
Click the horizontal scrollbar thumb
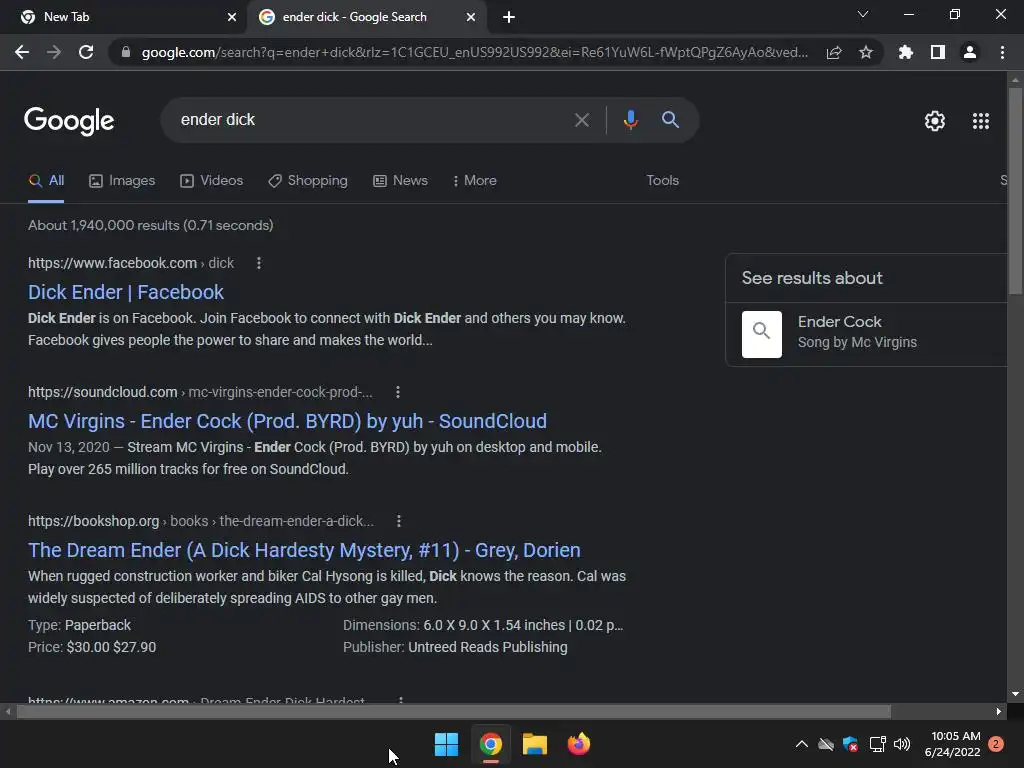tap(454, 711)
